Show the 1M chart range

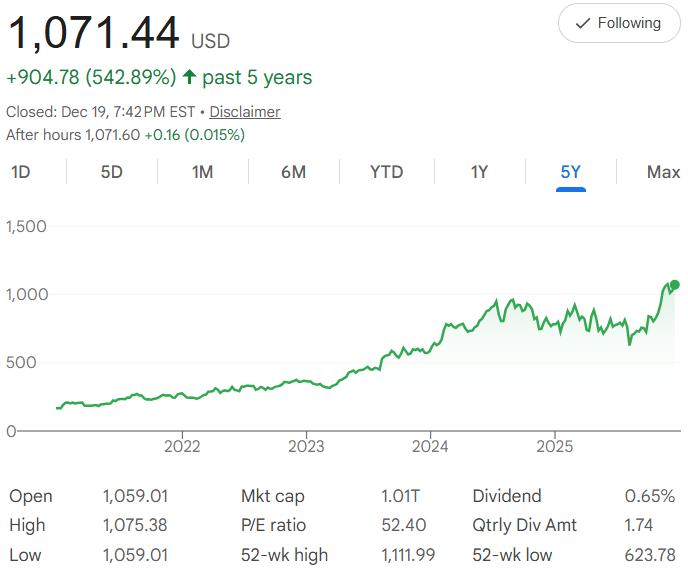(x=202, y=172)
